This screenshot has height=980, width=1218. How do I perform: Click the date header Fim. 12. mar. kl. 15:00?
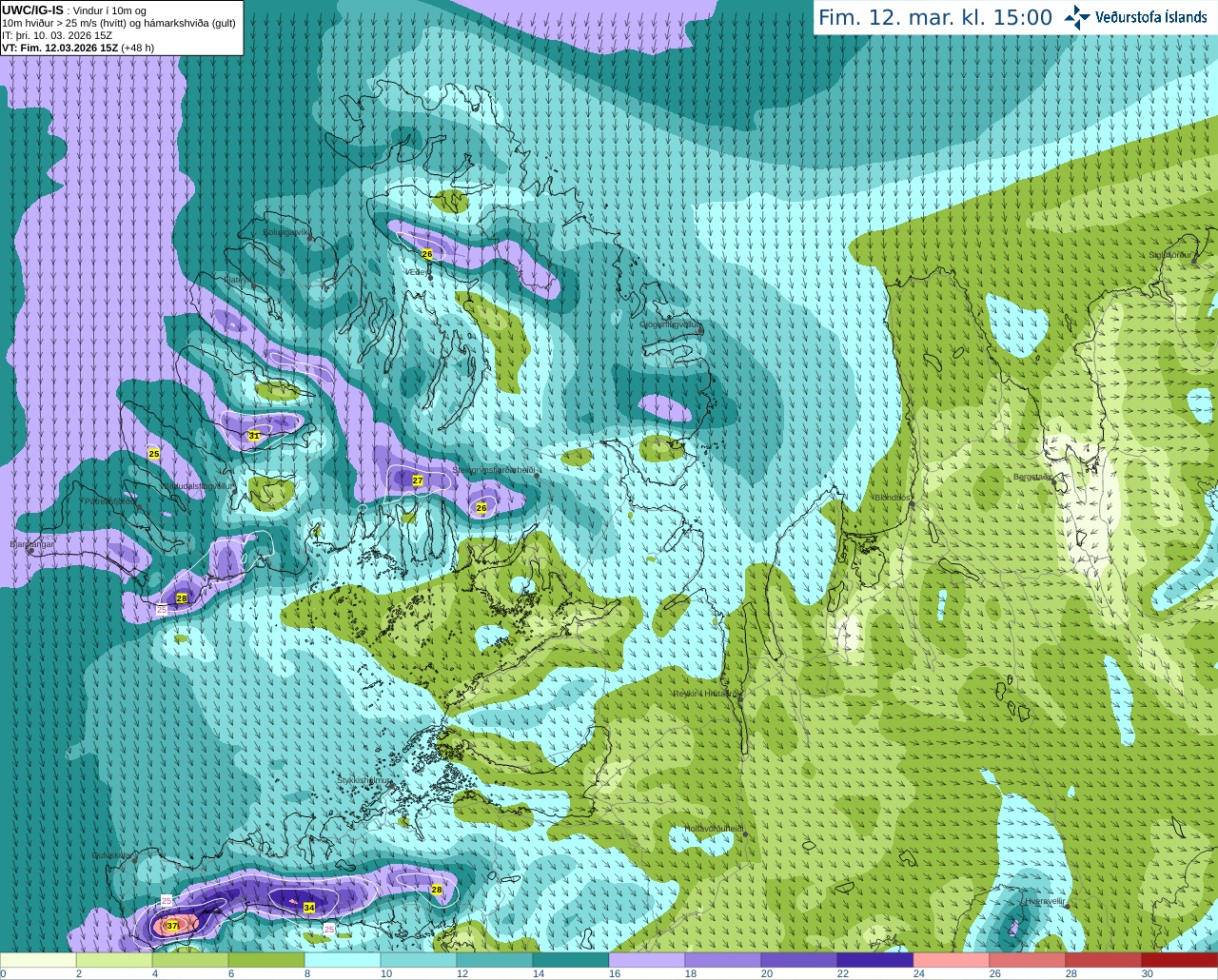[x=935, y=17]
